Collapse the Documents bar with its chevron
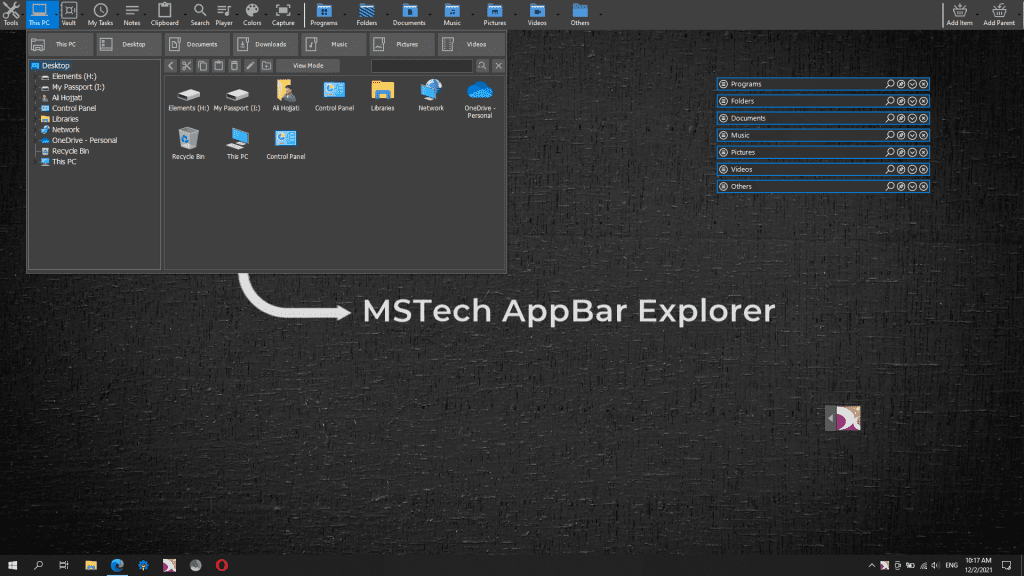This screenshot has width=1024, height=576. click(913, 118)
